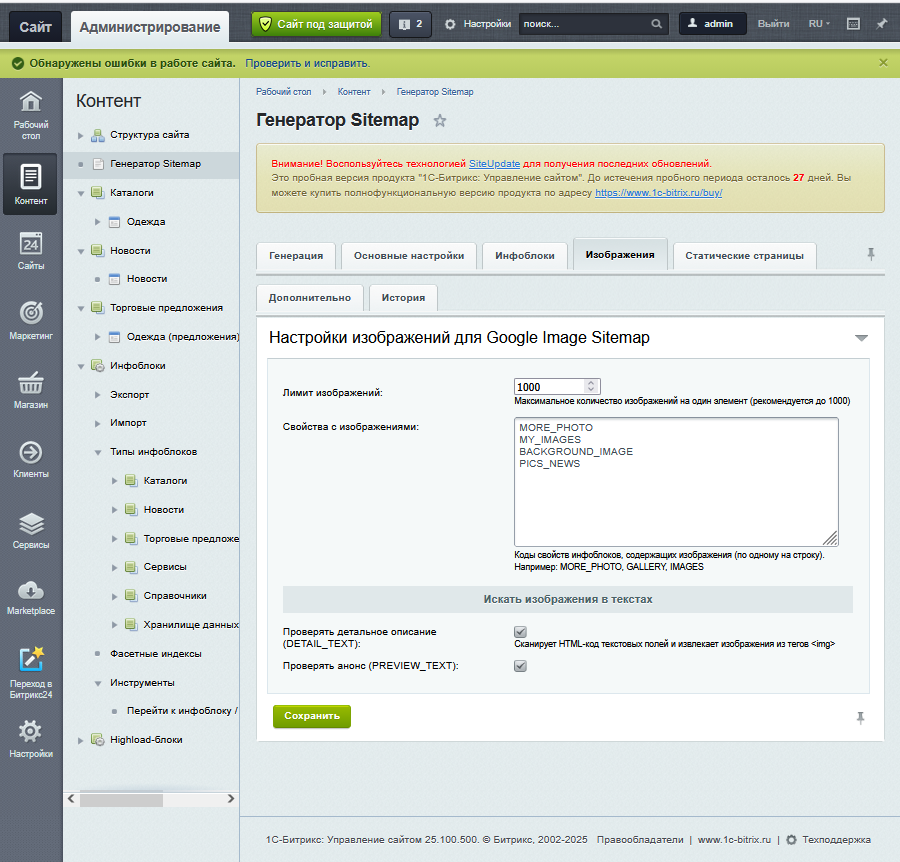Open the Marketing section in sidebar

(31, 320)
